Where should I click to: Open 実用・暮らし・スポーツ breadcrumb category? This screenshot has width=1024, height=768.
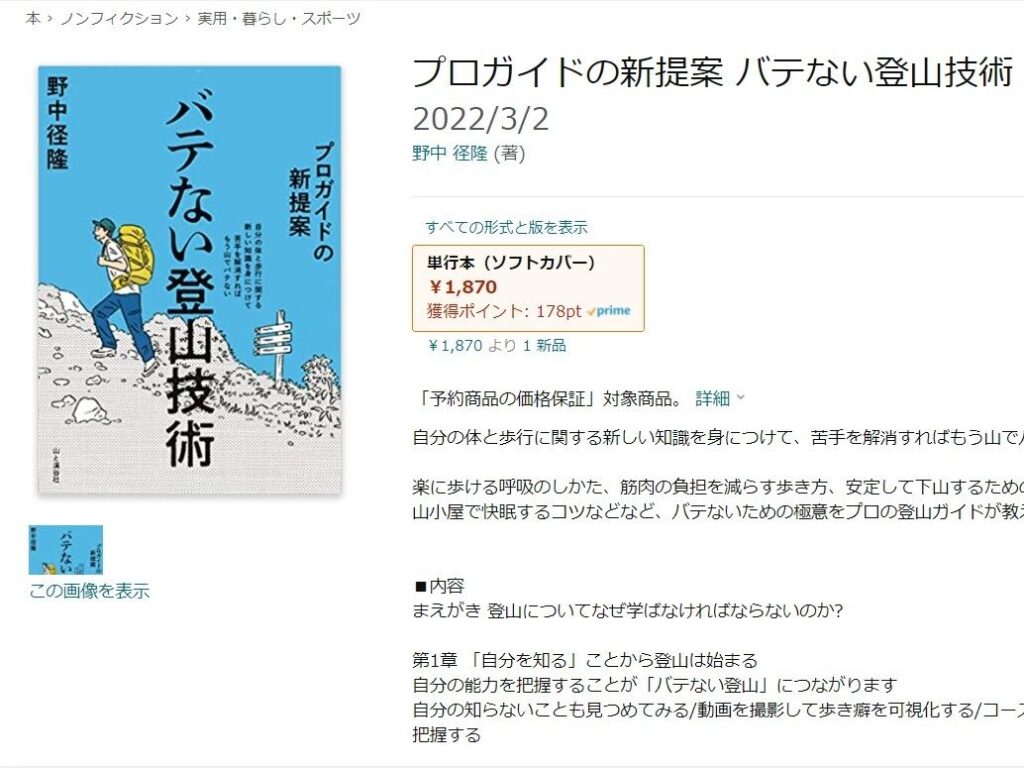pos(279,18)
